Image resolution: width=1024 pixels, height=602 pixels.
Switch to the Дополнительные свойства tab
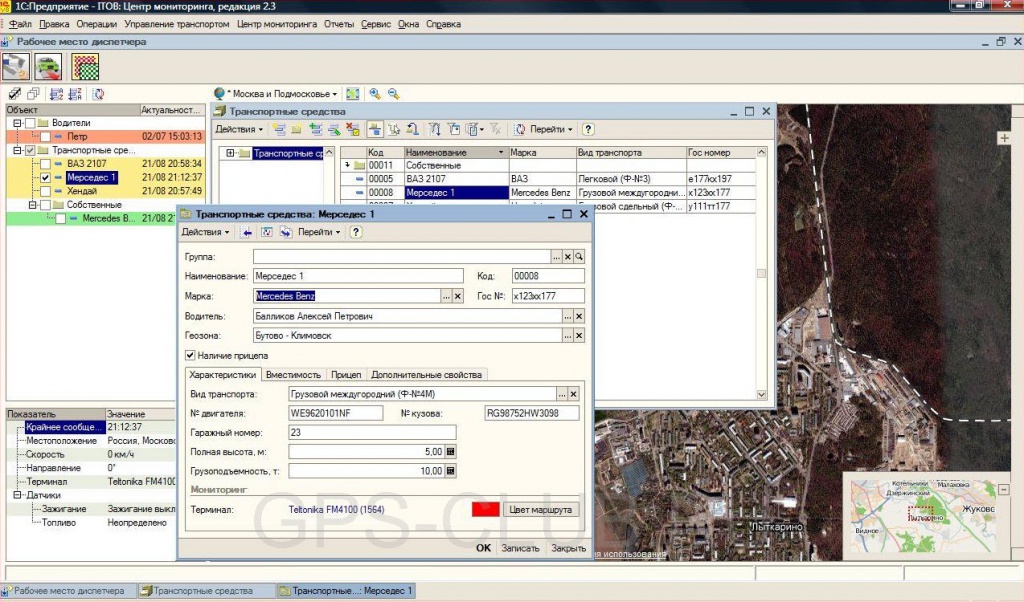[426, 375]
